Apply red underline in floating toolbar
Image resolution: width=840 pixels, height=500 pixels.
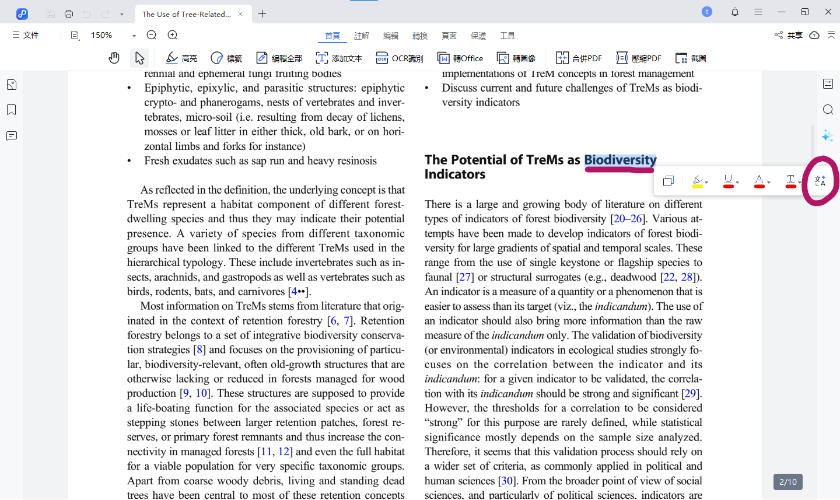(x=728, y=182)
